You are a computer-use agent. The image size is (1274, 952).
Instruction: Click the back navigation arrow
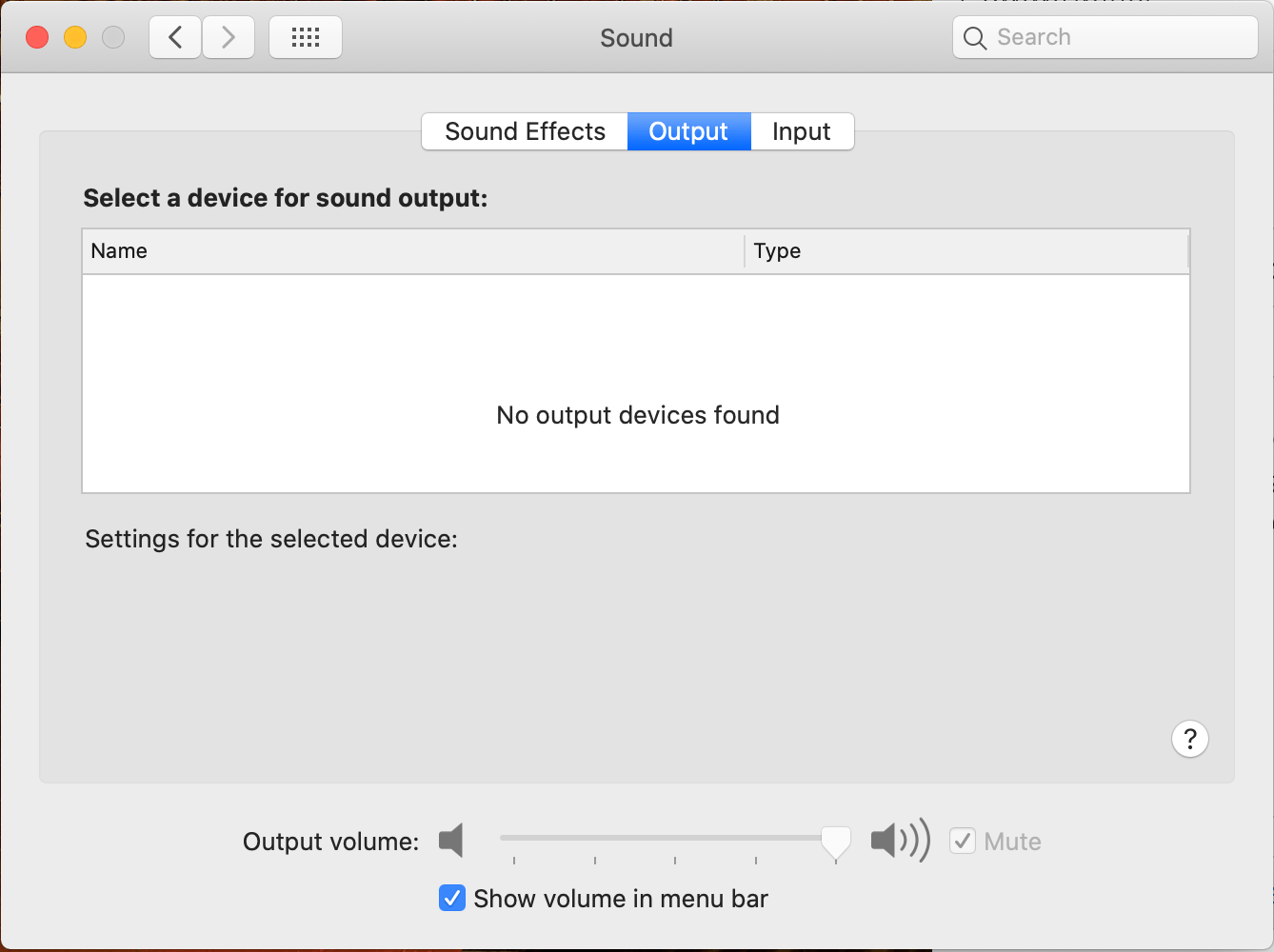tap(175, 36)
